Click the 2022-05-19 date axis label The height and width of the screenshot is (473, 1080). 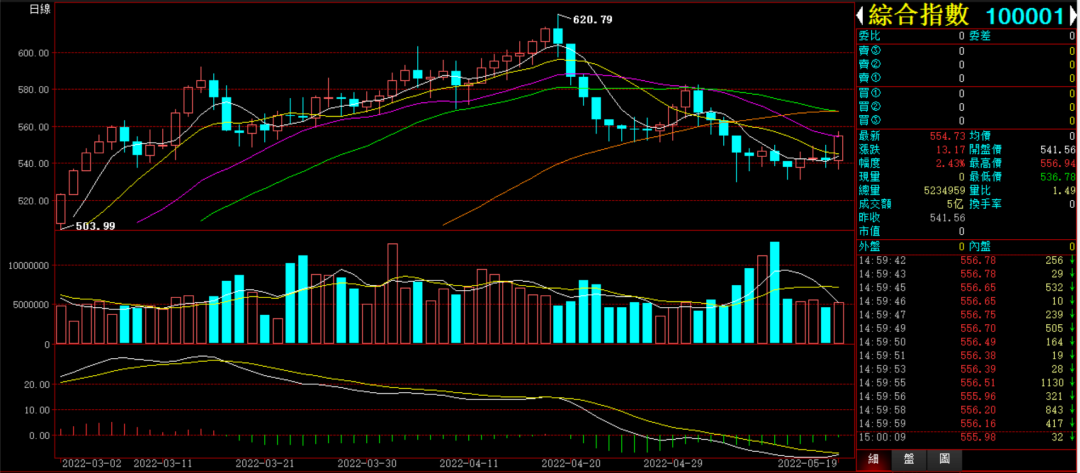(807, 463)
